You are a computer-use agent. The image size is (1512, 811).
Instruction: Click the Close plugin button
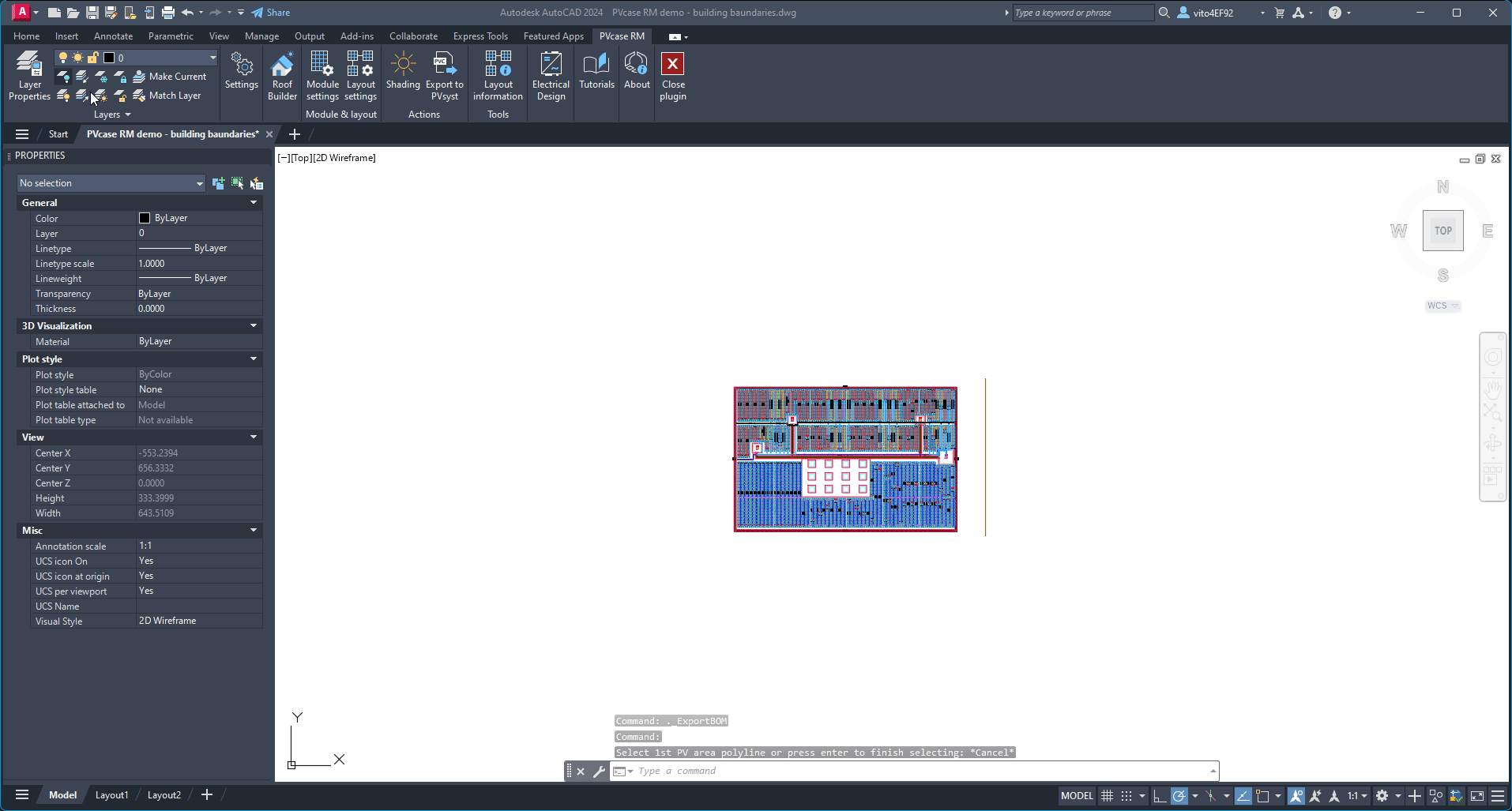pos(673,76)
